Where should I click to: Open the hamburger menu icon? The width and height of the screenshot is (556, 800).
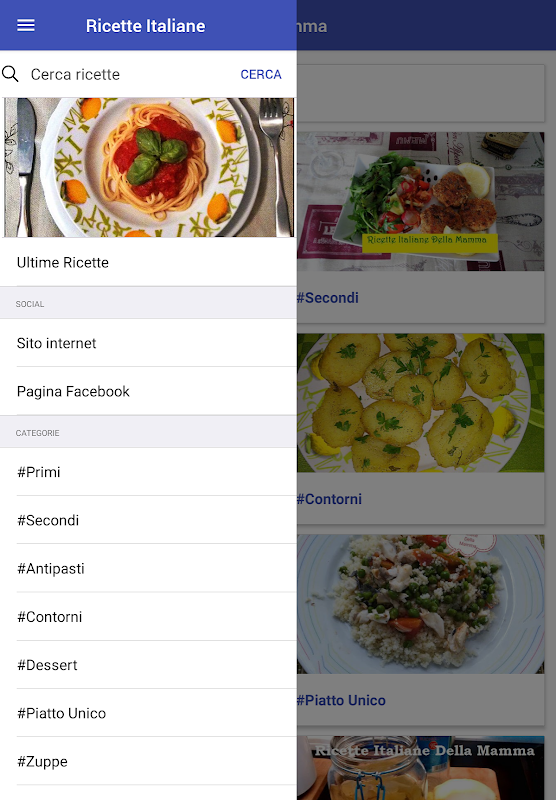(26, 26)
